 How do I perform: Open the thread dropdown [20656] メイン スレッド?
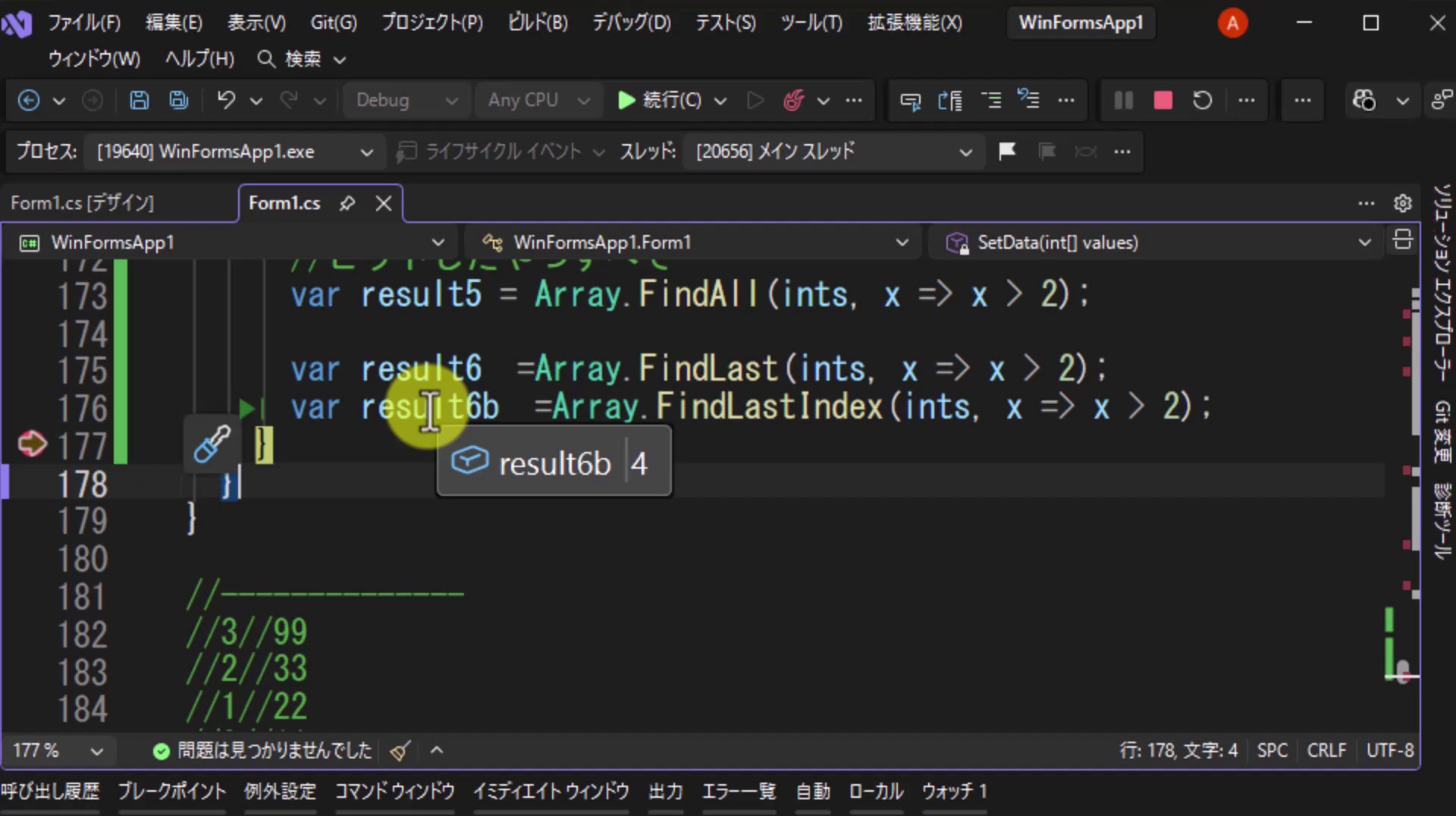(833, 152)
